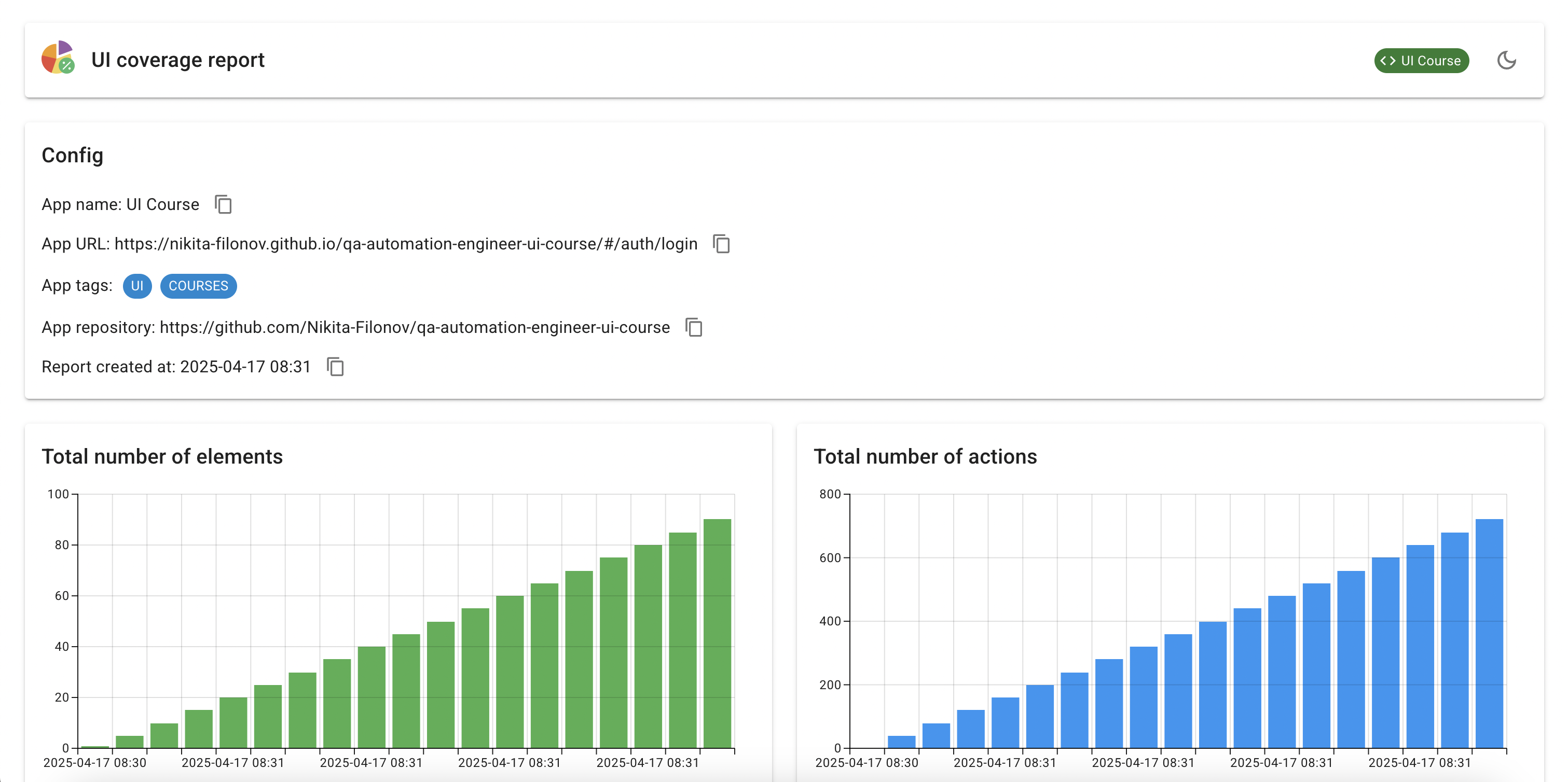This screenshot has height=782, width=1568.
Task: Click the code brackets icon in UI Course chip
Action: (1388, 61)
